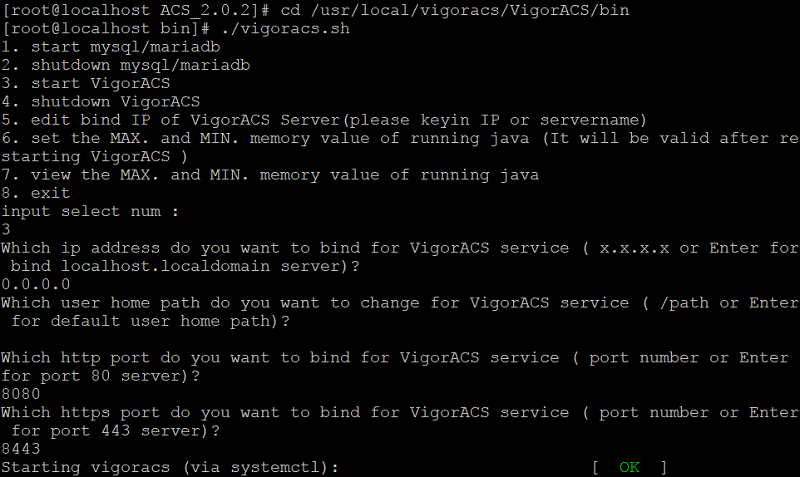Click menu option 1 start mysql/mariadb
The width and height of the screenshot is (800, 477).
111,47
